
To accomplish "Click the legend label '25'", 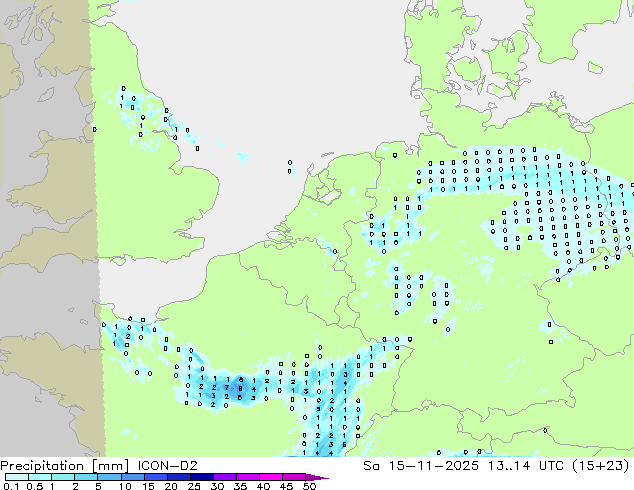I will tap(194, 486).
